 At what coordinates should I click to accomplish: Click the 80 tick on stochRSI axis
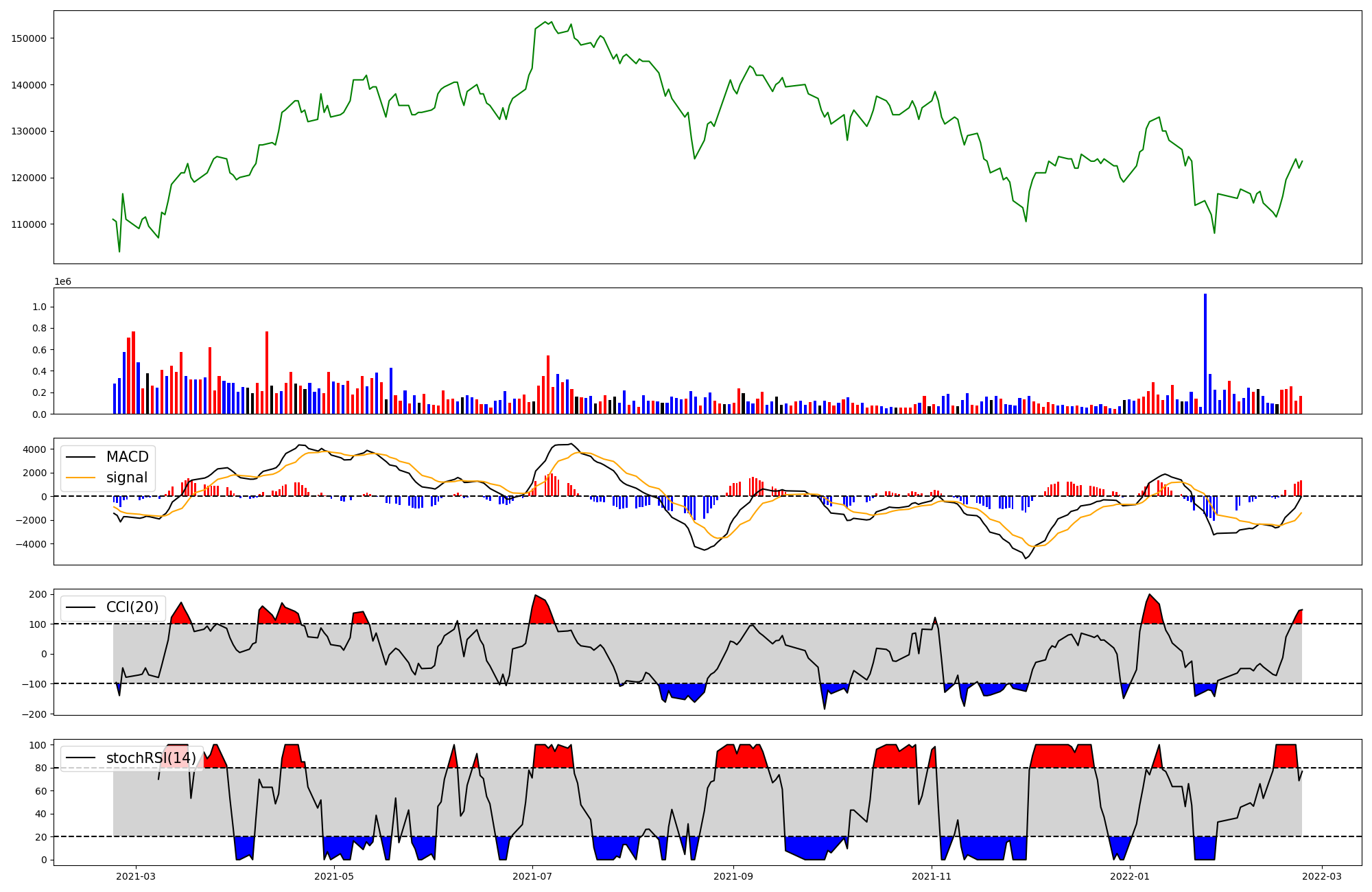[x=40, y=768]
